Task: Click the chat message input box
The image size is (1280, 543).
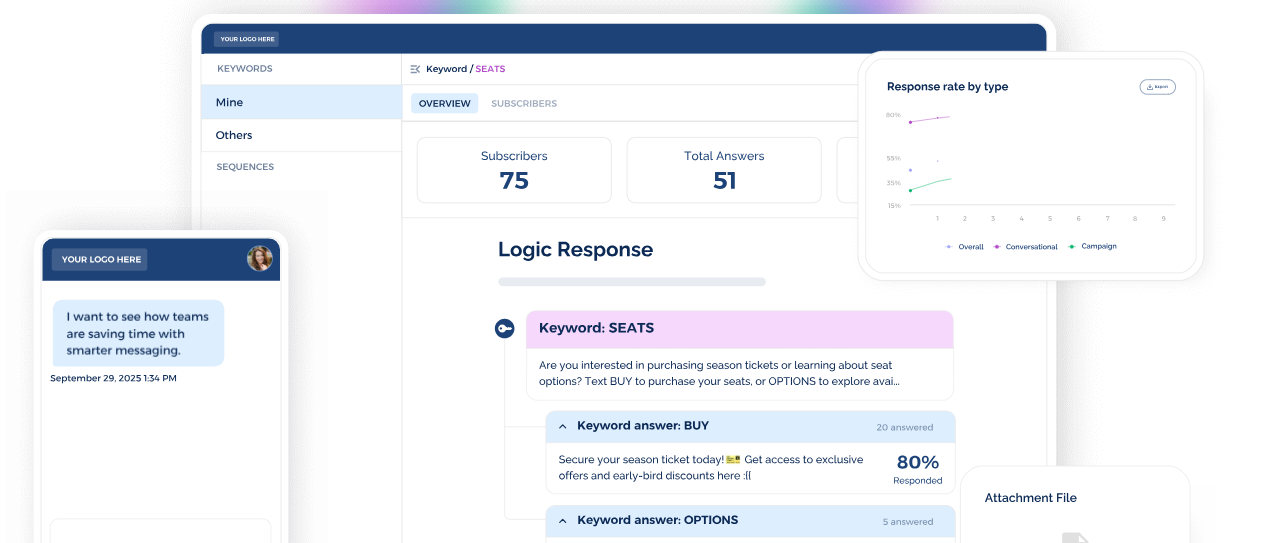Action: (161, 531)
